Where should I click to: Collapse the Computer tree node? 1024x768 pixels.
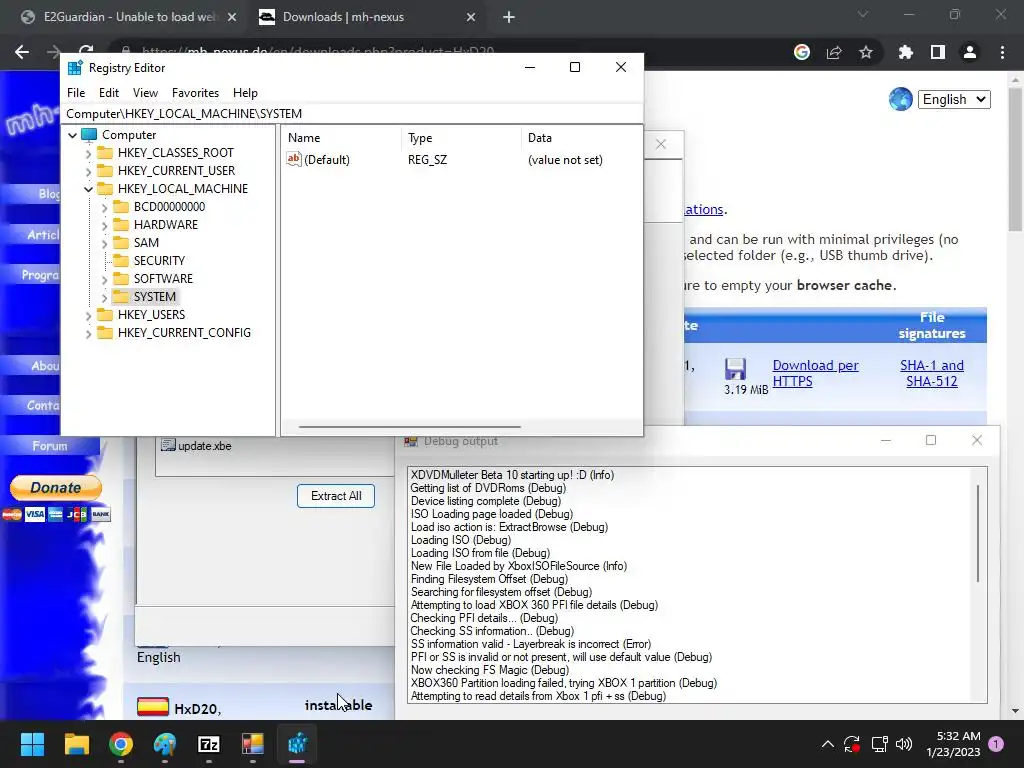(x=72, y=135)
